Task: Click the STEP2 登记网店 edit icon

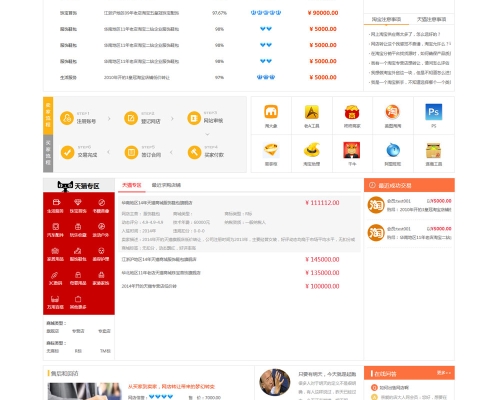Action: [131, 118]
